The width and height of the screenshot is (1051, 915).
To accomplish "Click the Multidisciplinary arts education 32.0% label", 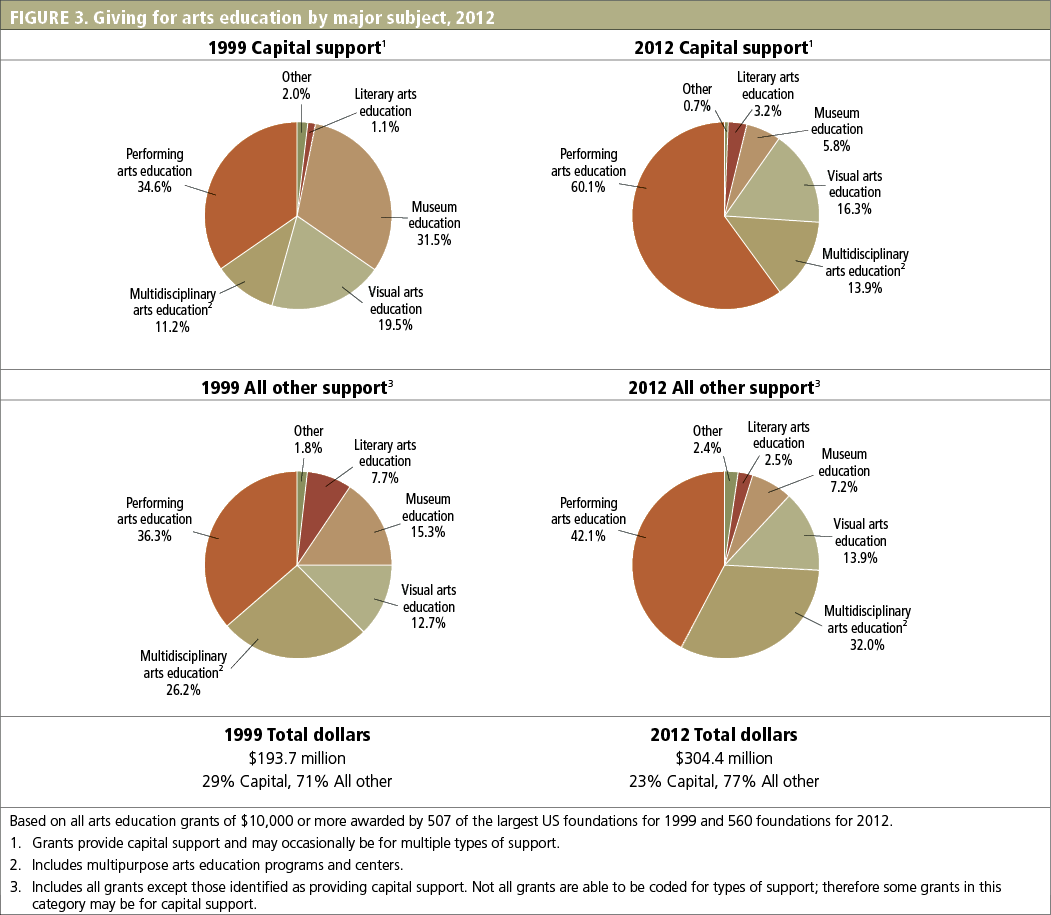I will [x=867, y=627].
